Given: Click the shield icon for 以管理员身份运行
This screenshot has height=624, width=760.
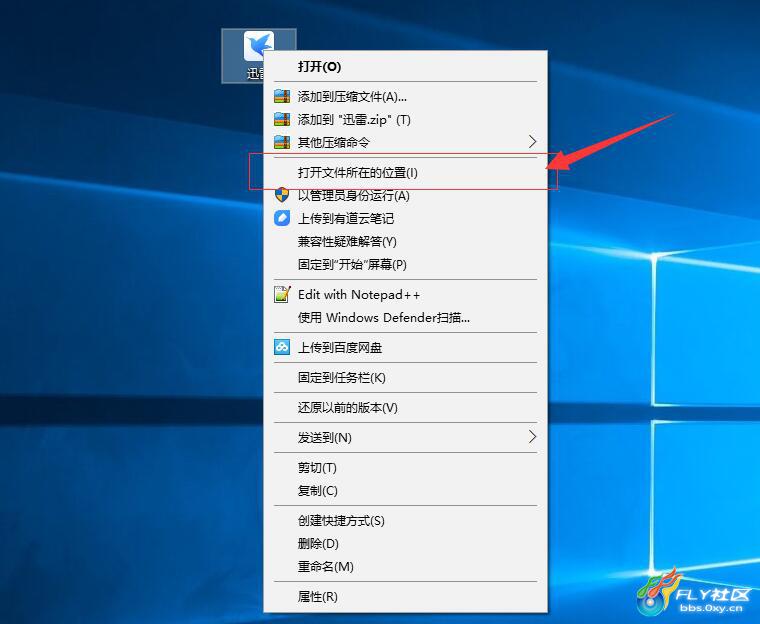Looking at the screenshot, I should (282, 195).
